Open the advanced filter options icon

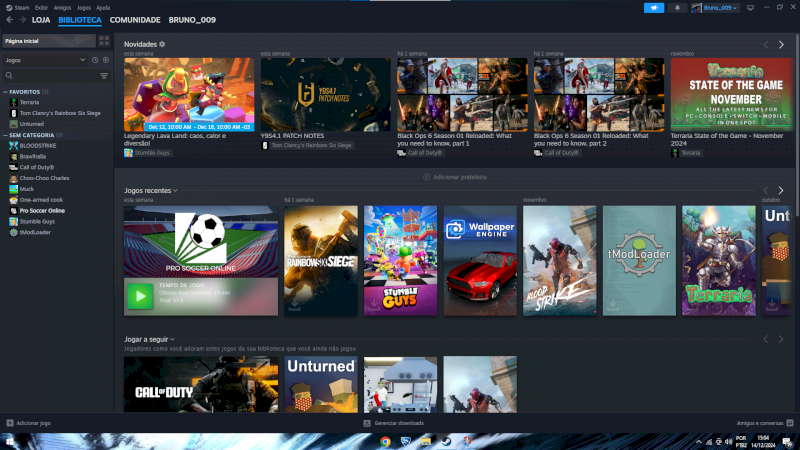(x=104, y=76)
